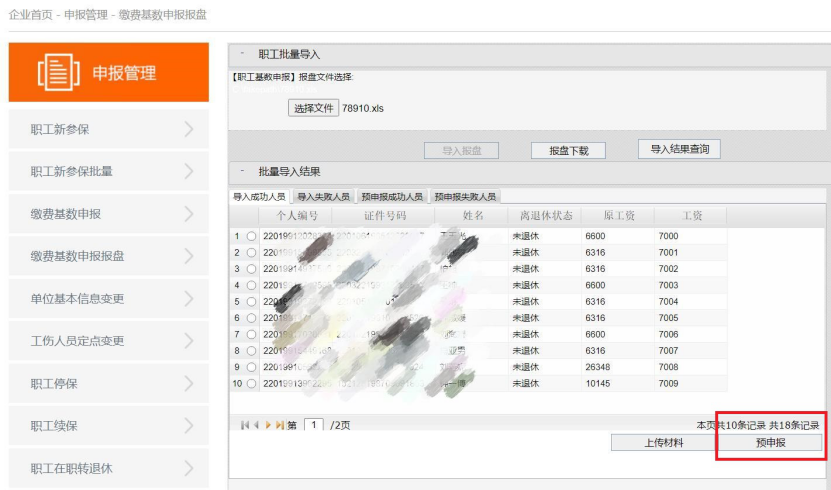Click 选择文件 to choose a file
The image size is (831, 490).
[x=313, y=108]
